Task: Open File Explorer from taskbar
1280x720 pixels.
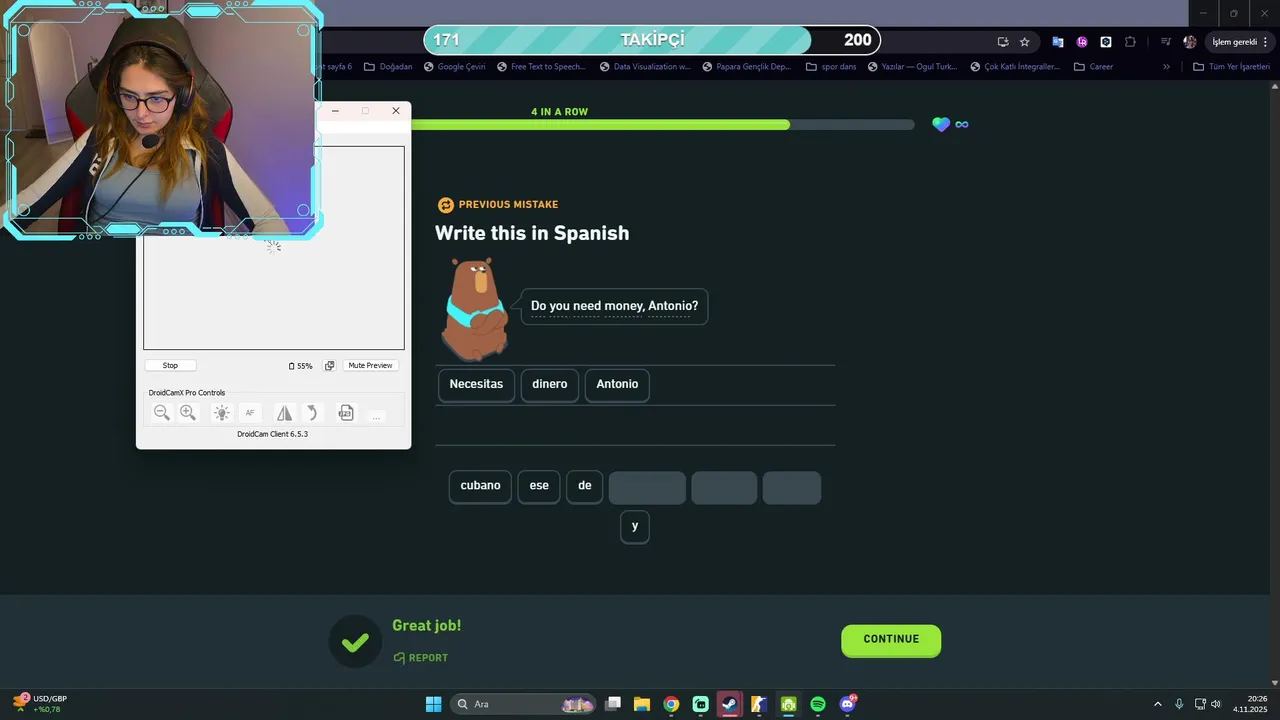Action: [642, 704]
